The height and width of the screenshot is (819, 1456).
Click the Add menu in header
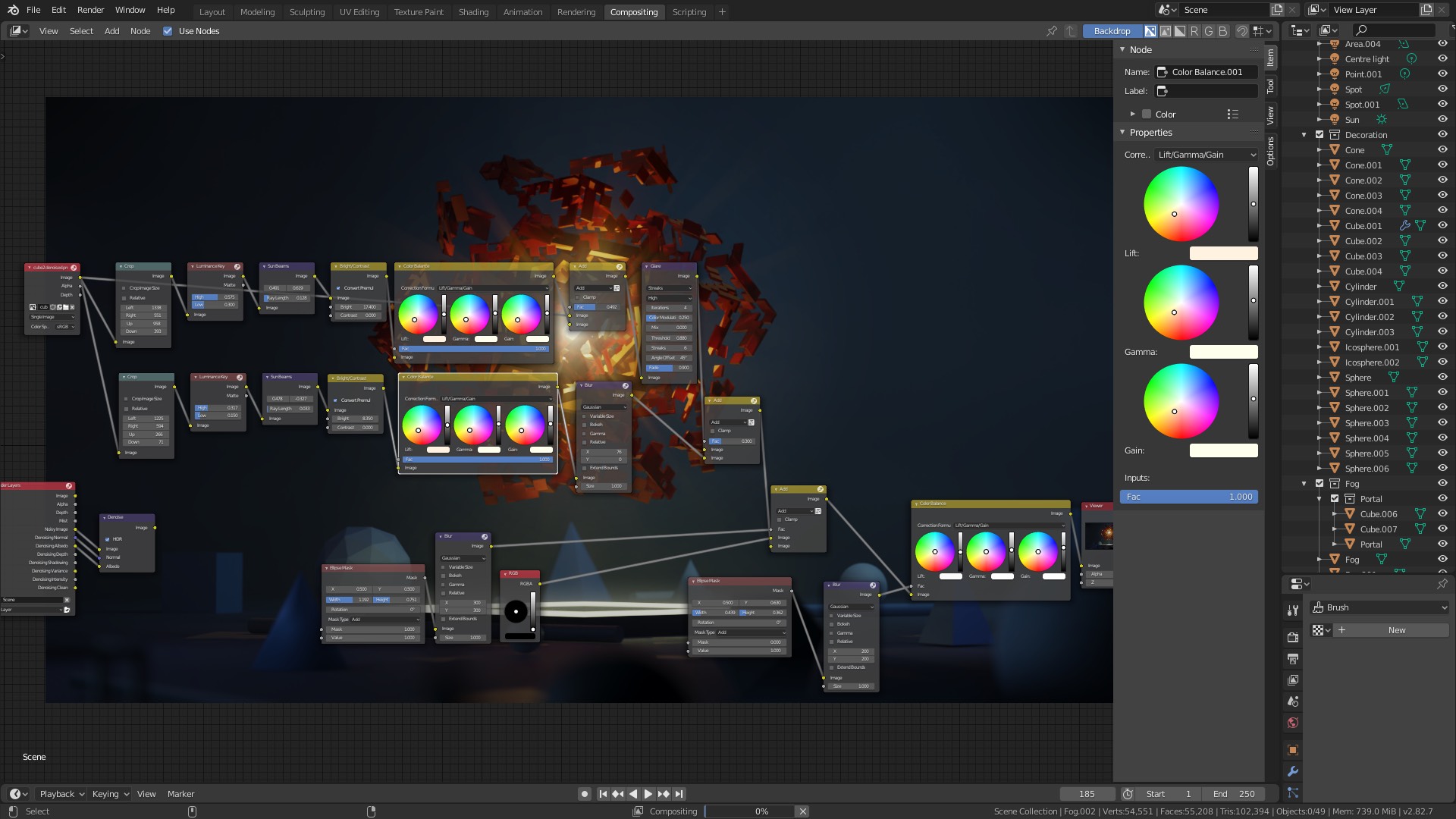(x=111, y=30)
